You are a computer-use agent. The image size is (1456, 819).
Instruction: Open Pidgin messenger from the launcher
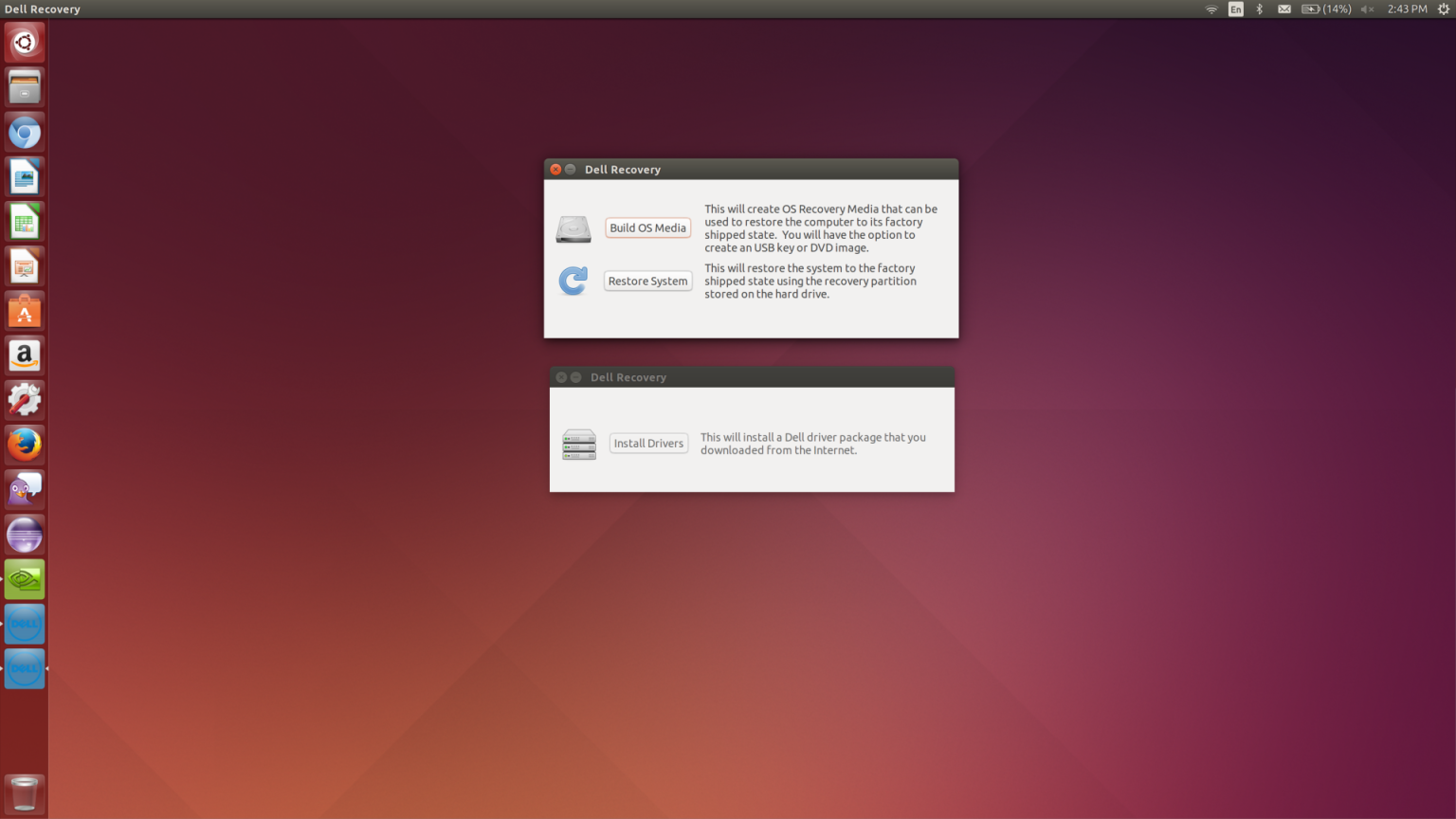pos(25,489)
